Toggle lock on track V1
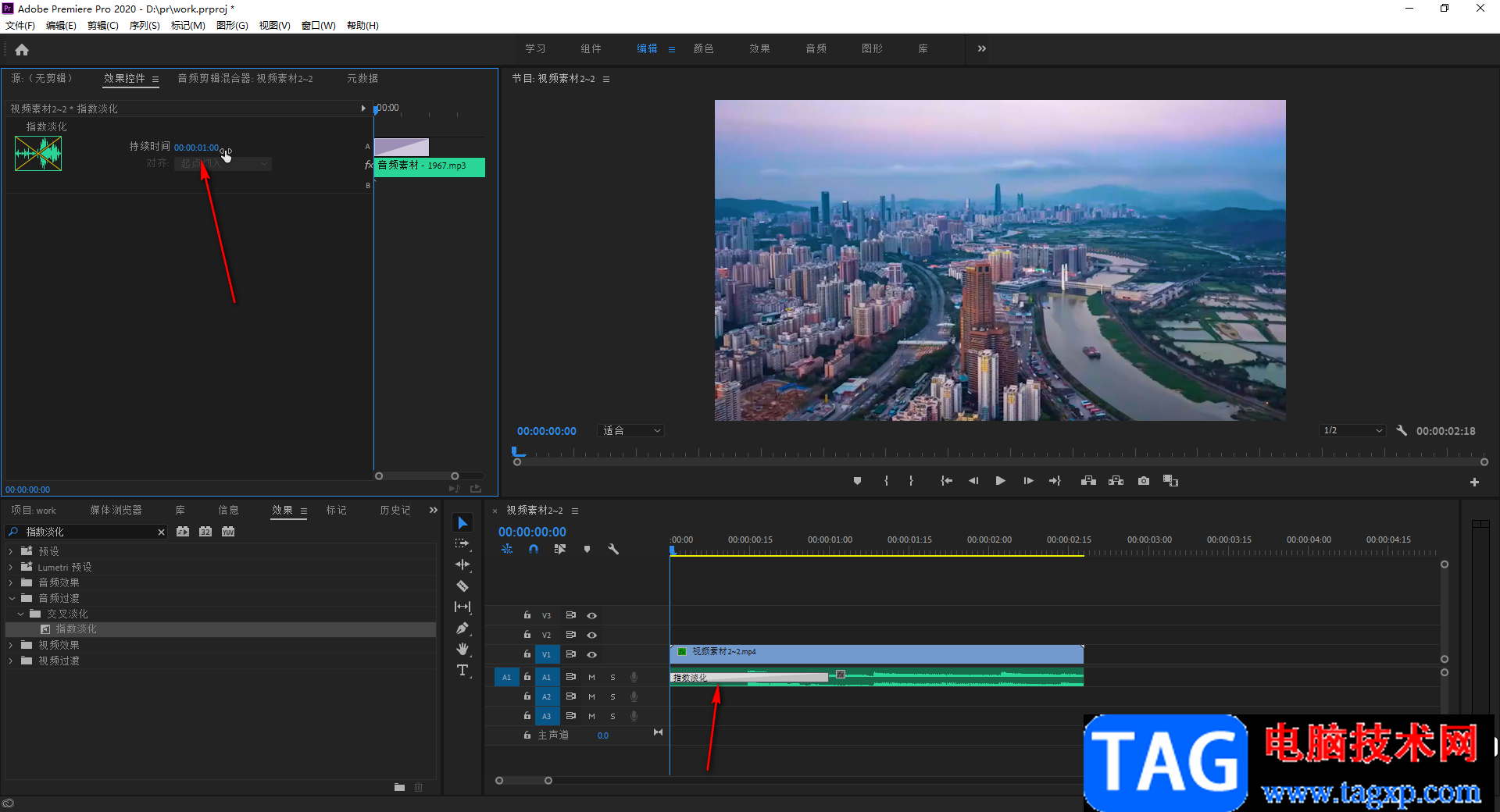This screenshot has height=812, width=1500. [x=527, y=654]
